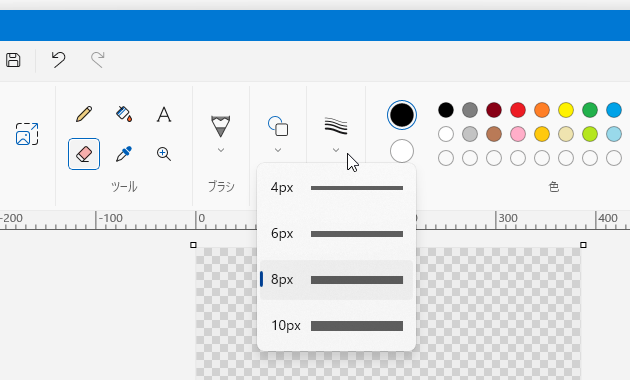Pick the red palette swatch
This screenshot has height=380, width=630.
pyautogui.click(x=518, y=110)
